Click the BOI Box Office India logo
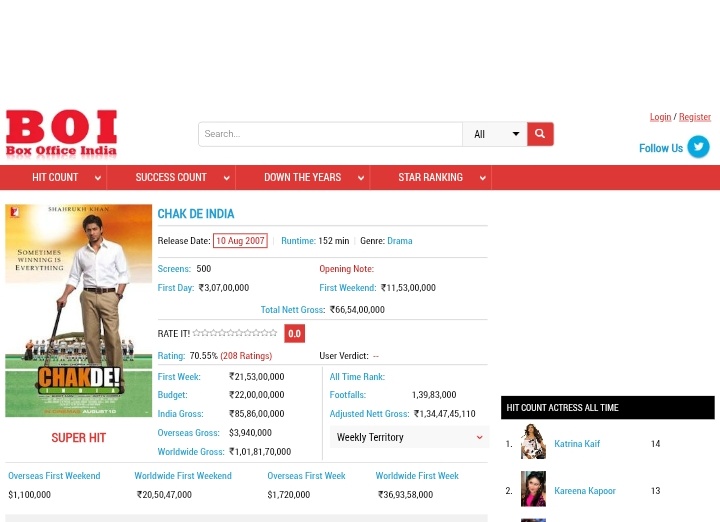 point(62,133)
